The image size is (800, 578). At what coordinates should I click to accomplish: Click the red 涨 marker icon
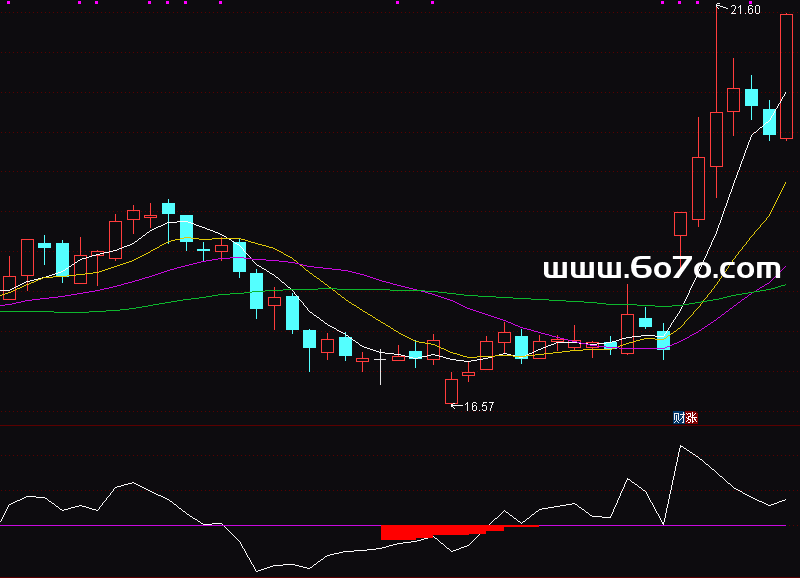tap(691, 418)
